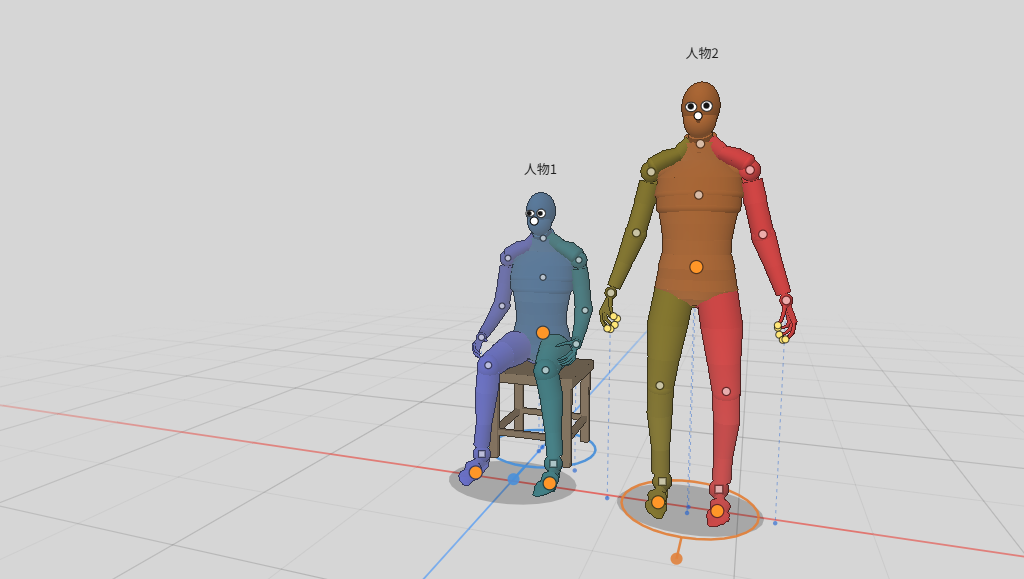This screenshot has width=1024, height=579.
Task: Select the orange foot handle on 人物1's purple foot
Action: [x=475, y=472]
